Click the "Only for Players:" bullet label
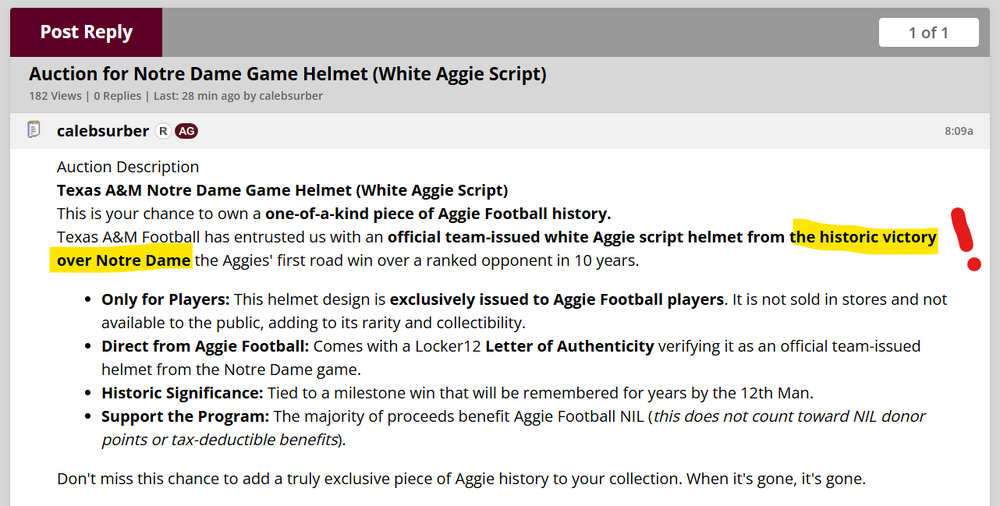Image resolution: width=1000 pixels, height=506 pixels. click(165, 299)
